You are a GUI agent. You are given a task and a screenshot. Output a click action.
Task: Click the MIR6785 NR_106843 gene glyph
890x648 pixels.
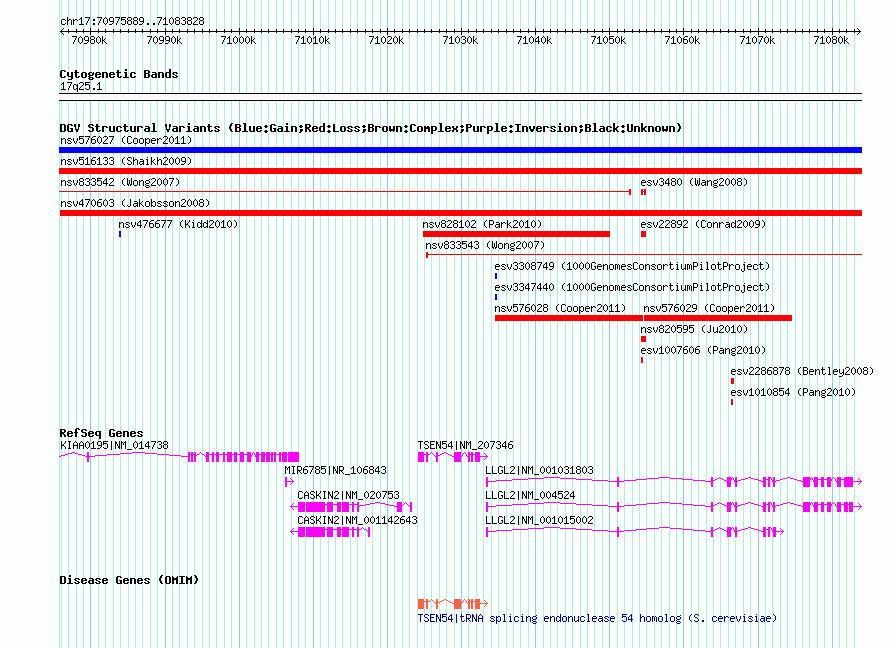tap(289, 482)
